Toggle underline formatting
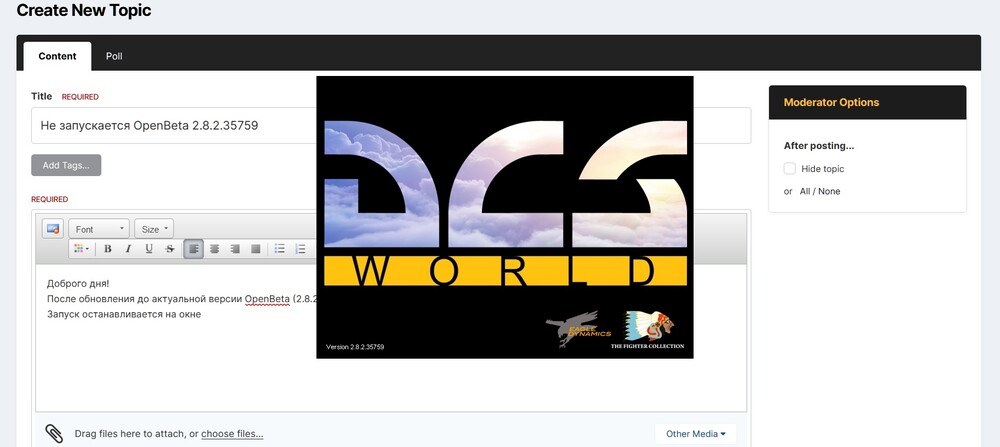This screenshot has height=447, width=1000. point(149,249)
